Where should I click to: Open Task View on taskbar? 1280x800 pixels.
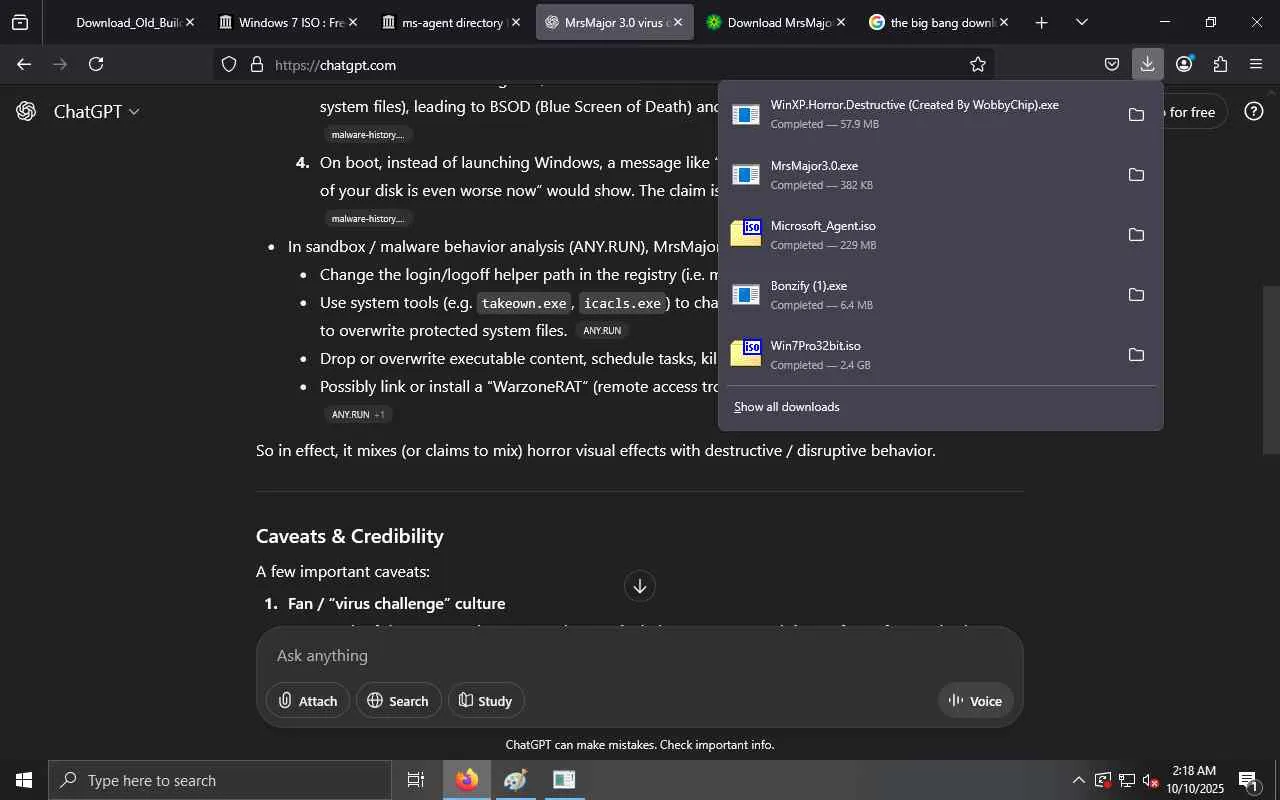(x=416, y=780)
